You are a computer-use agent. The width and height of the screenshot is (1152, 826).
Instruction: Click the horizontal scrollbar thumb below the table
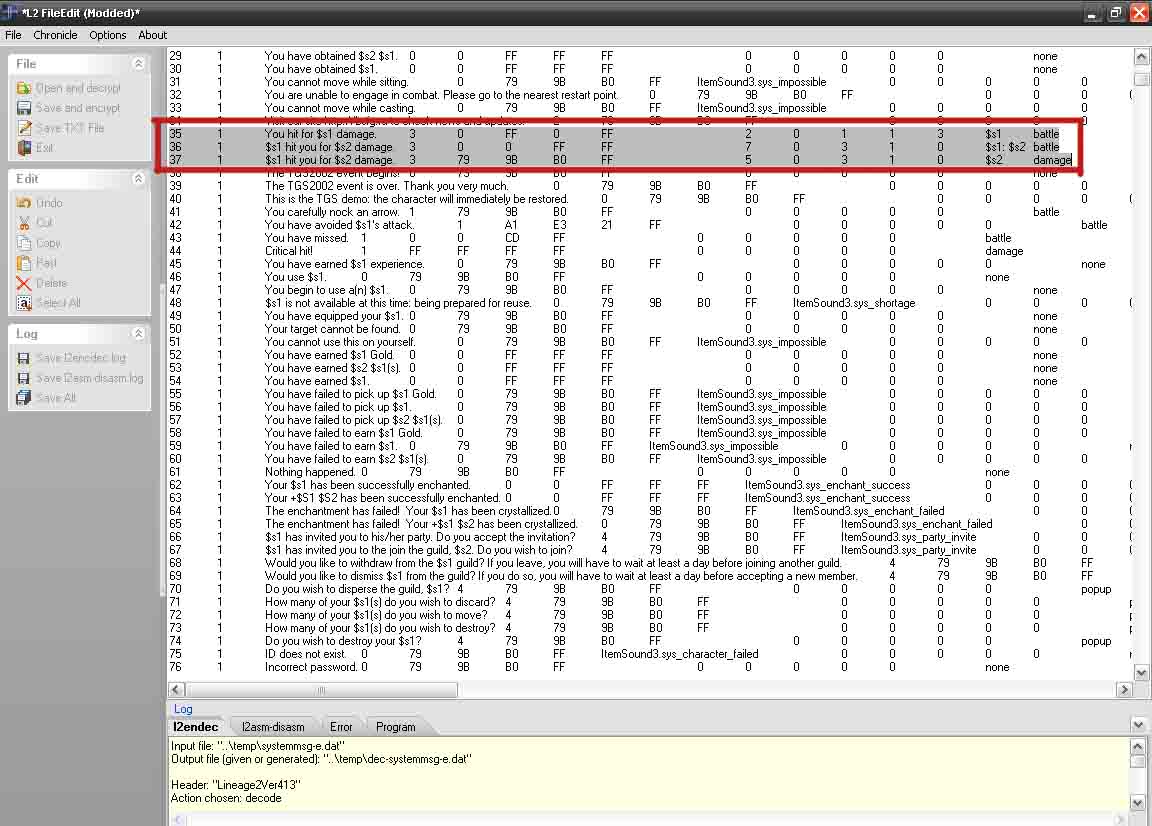pos(321,690)
